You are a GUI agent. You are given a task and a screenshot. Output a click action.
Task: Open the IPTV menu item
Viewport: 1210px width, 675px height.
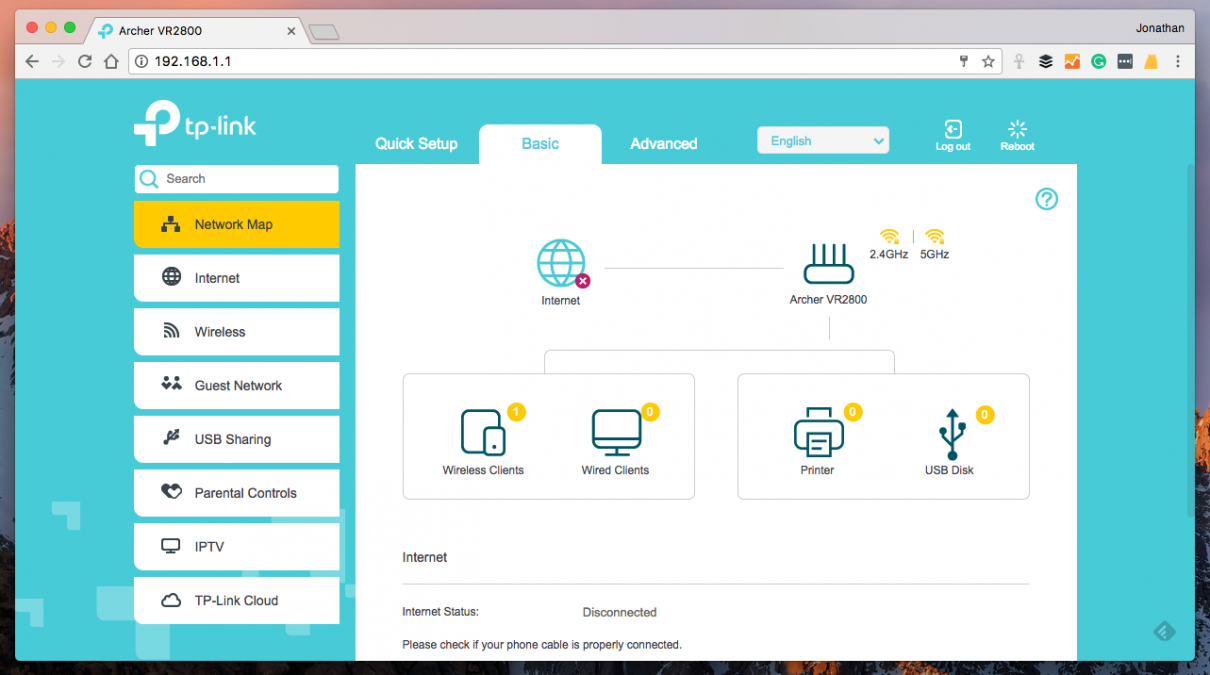pos(237,547)
